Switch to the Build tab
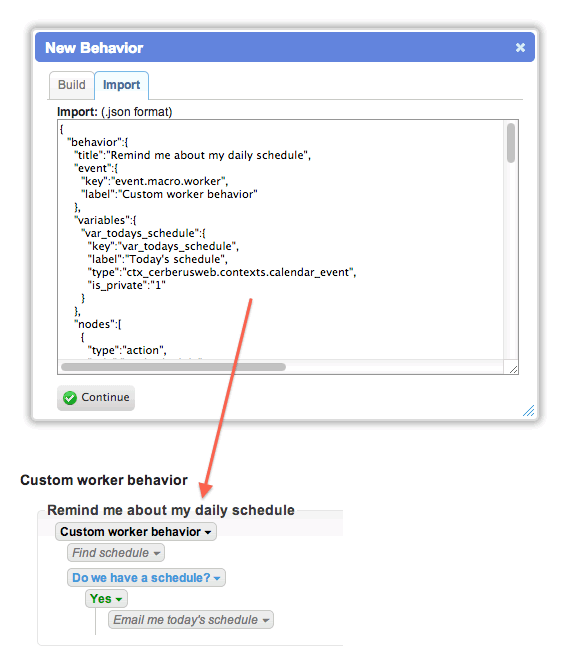Viewport: 568px width, 665px height. (72, 85)
